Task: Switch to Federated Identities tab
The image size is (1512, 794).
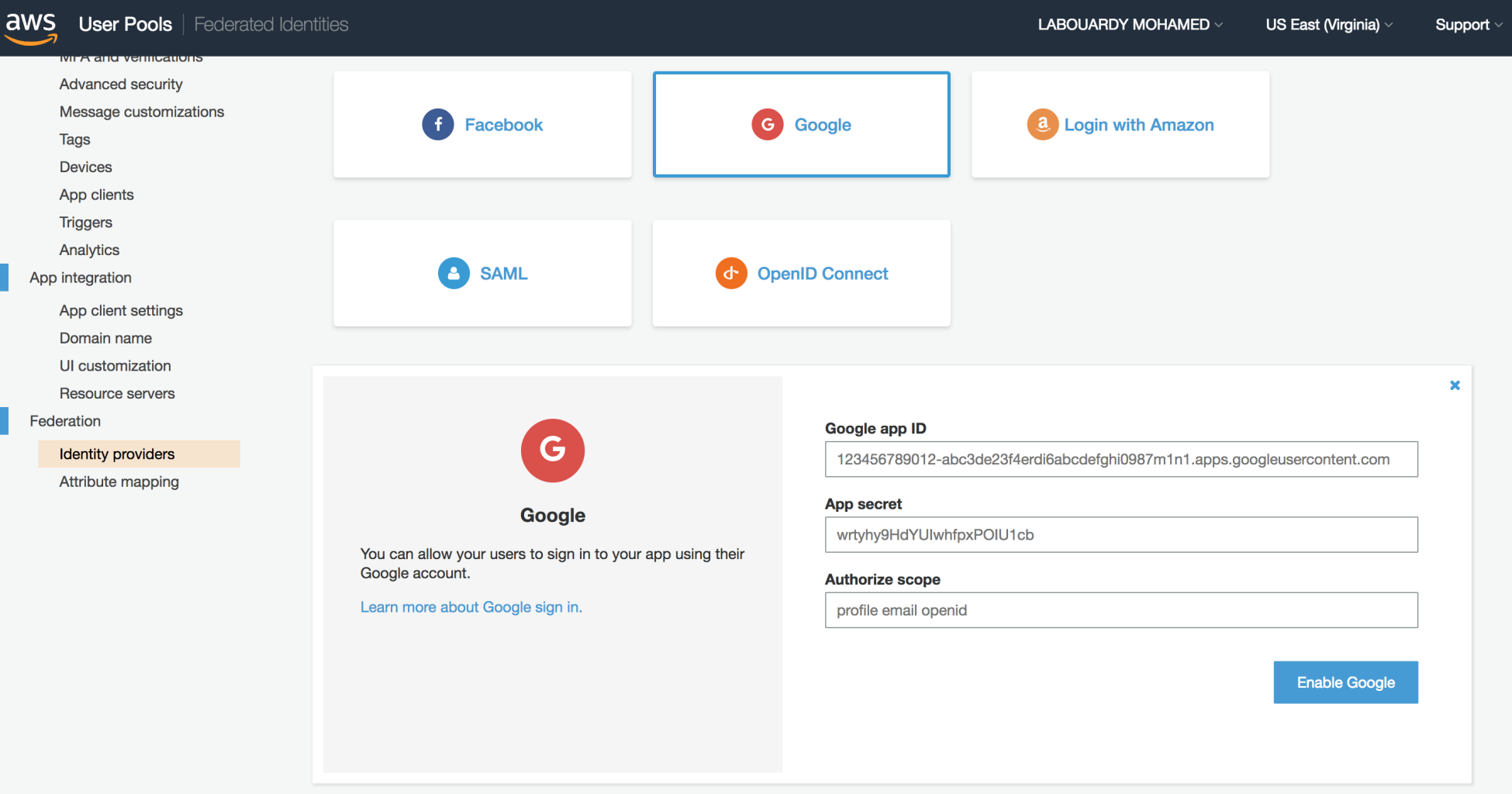Action: point(271,24)
